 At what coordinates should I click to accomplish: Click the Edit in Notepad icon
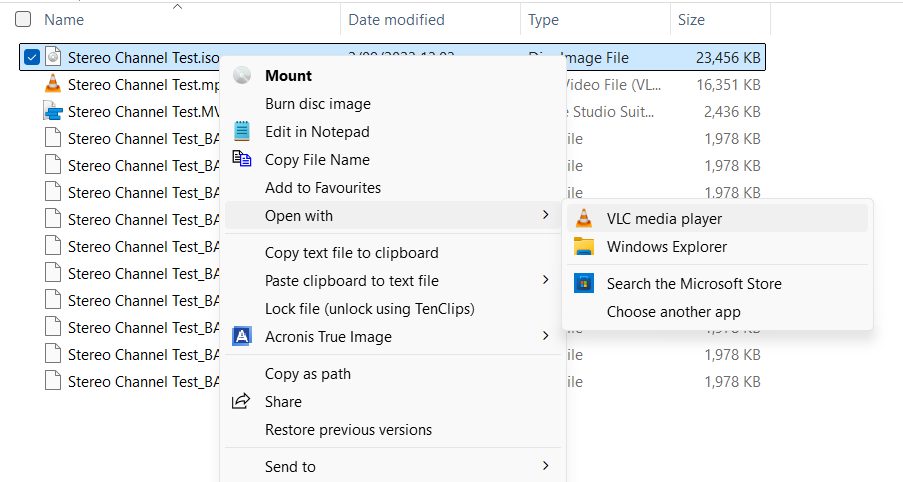pyautogui.click(x=242, y=131)
